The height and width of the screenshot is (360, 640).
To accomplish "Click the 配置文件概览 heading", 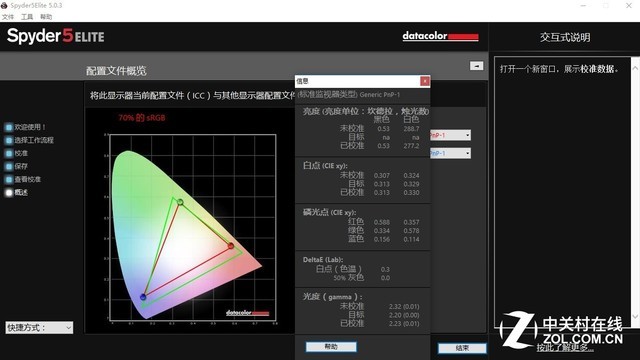I will tap(116, 71).
